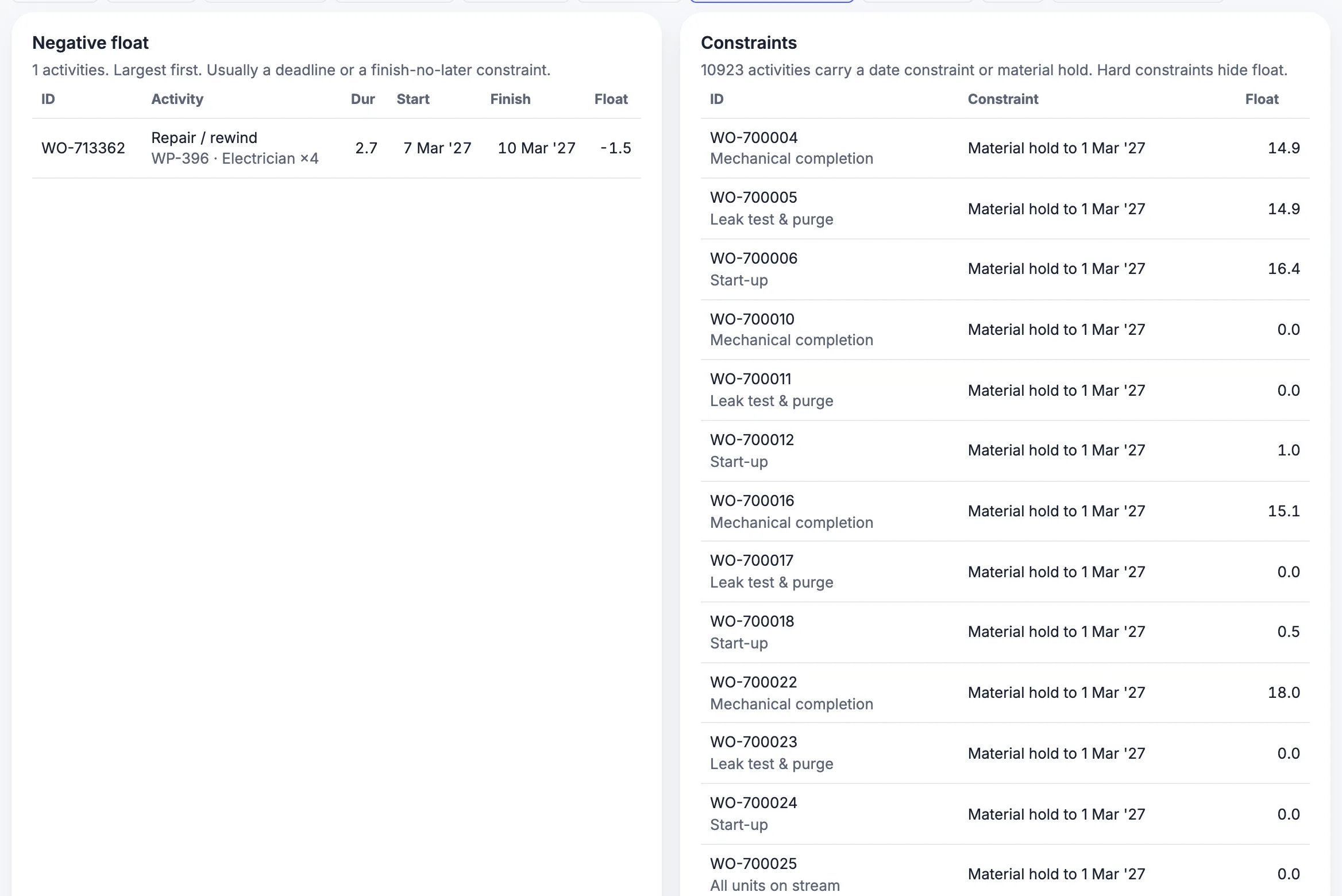
Task: Select WO-700022 constraint row
Action: click(x=1005, y=693)
